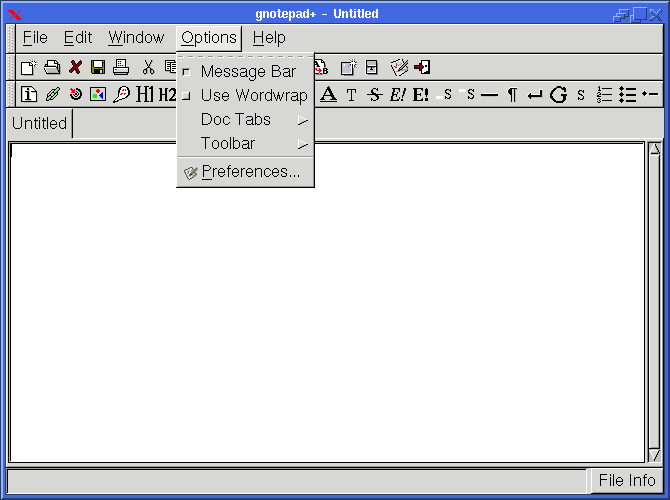Image resolution: width=670 pixels, height=500 pixels.
Task: Expand the Doc Tabs submenu
Action: coord(245,120)
